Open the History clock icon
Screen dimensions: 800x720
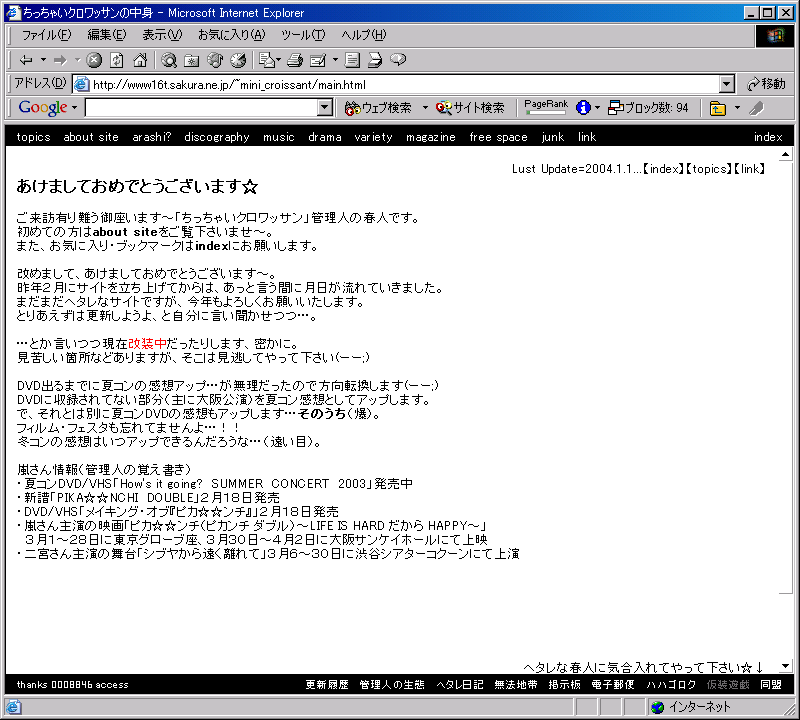238,60
